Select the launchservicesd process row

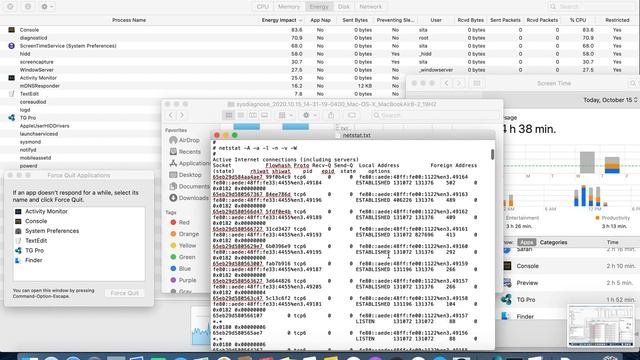(39, 133)
